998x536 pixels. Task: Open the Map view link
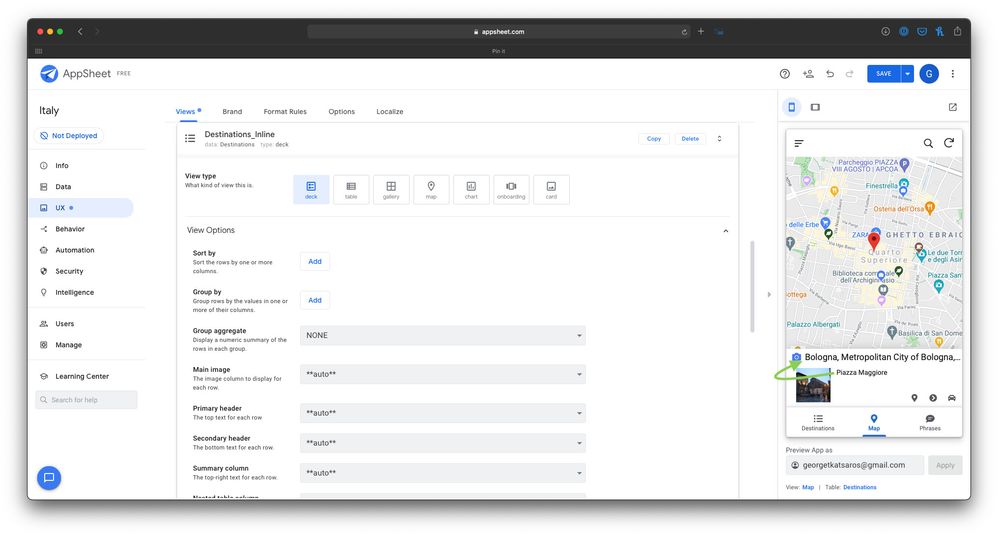(808, 488)
